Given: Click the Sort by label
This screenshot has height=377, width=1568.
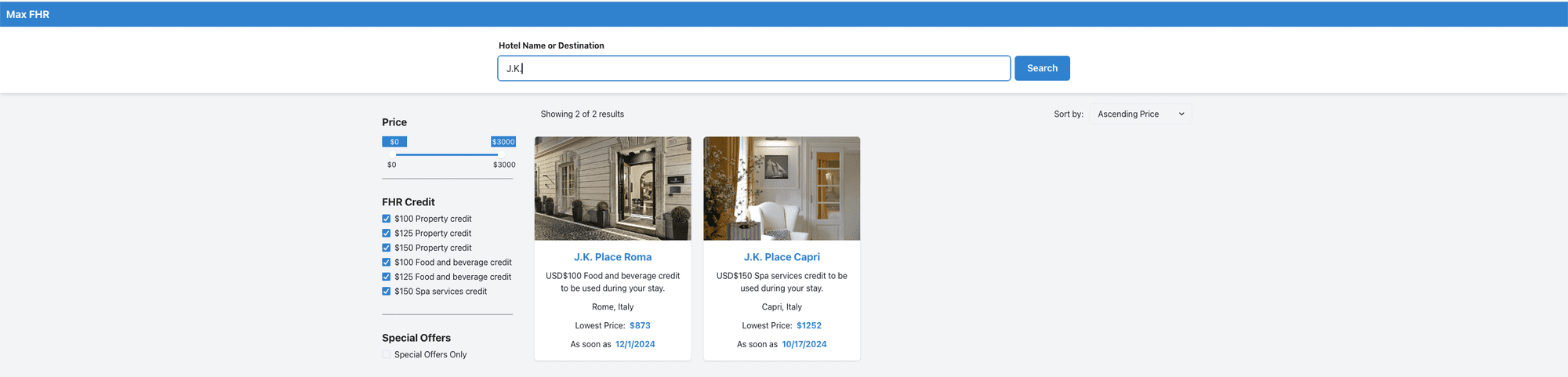Looking at the screenshot, I should point(1069,114).
